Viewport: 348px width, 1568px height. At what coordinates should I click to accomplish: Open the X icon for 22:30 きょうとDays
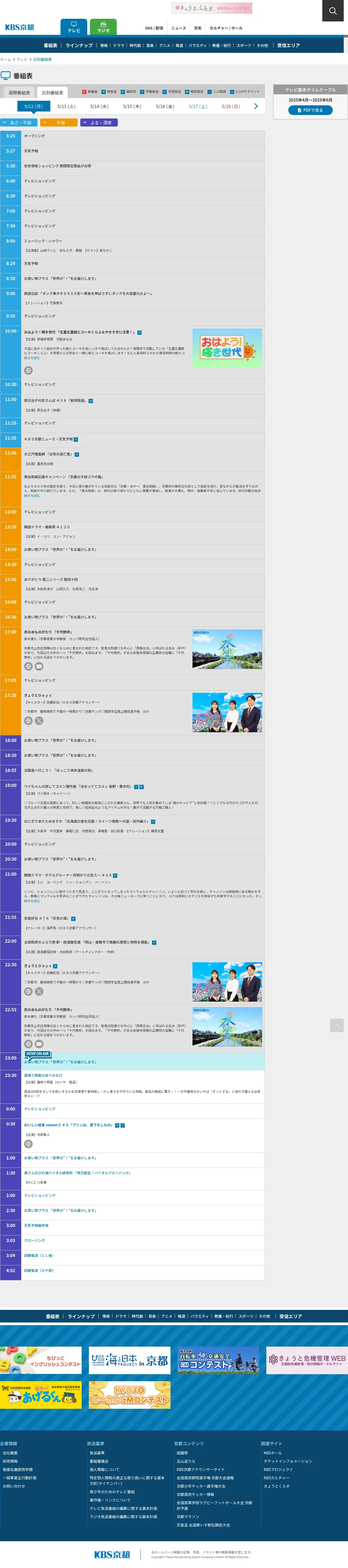point(39,991)
